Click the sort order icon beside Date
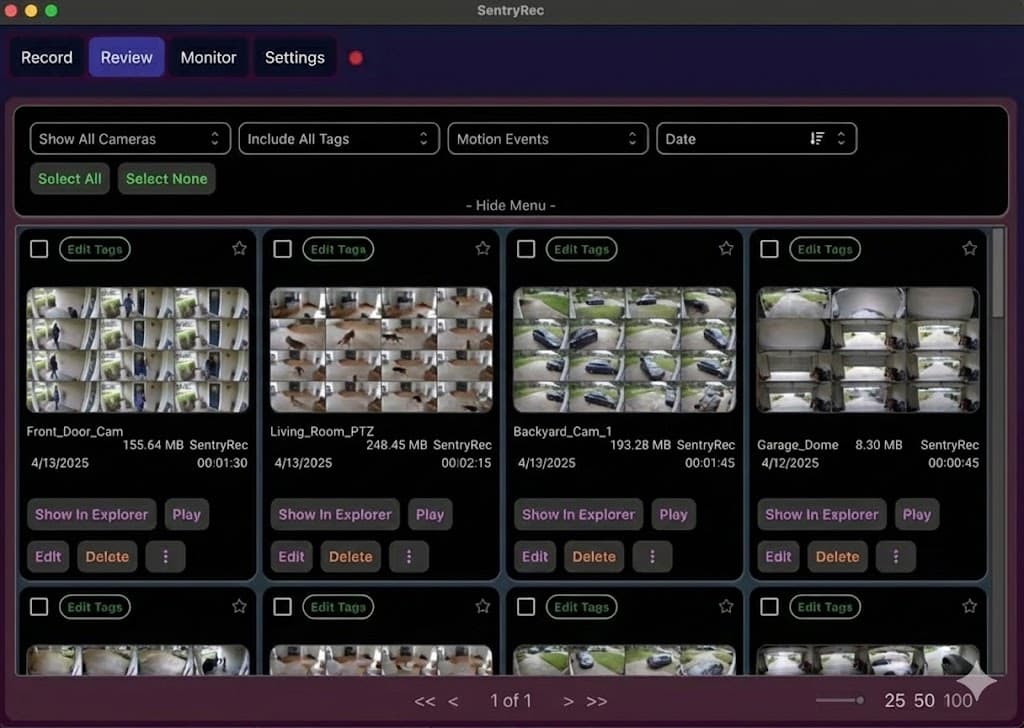 coord(820,138)
